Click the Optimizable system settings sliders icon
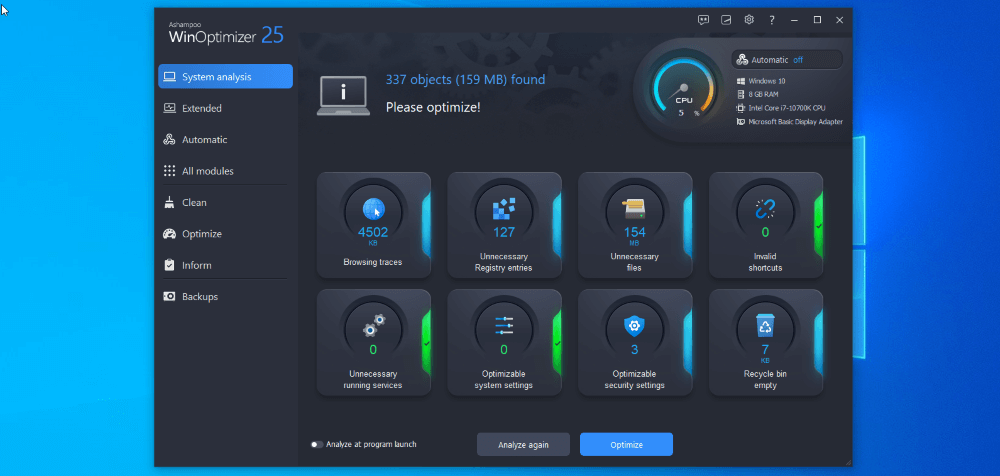Screen dimensions: 1000x476 (x=504, y=325)
